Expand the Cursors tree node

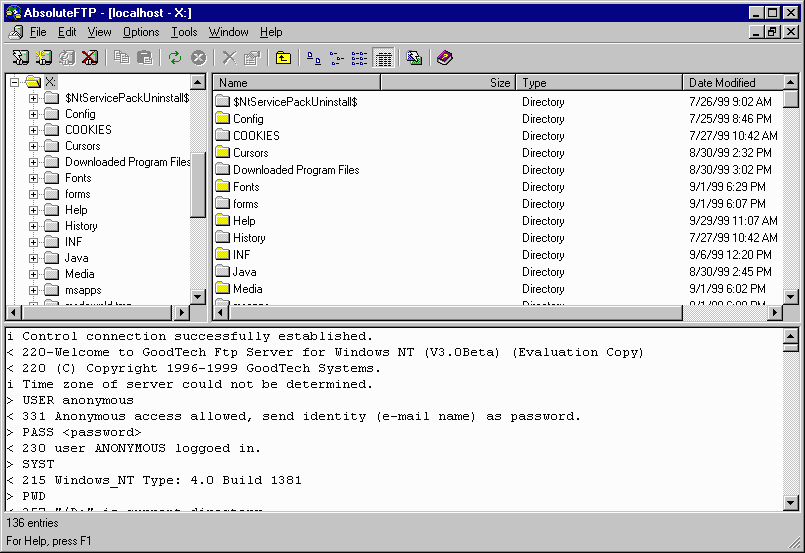point(33,146)
